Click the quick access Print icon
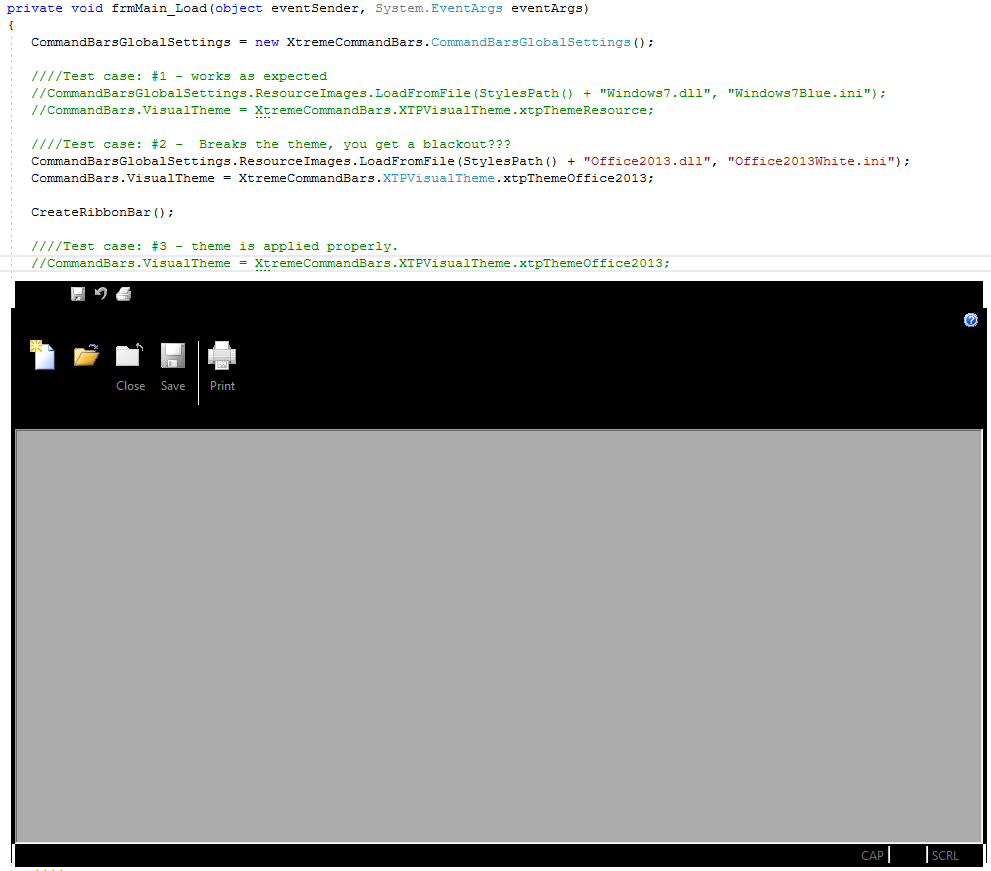 coord(124,294)
